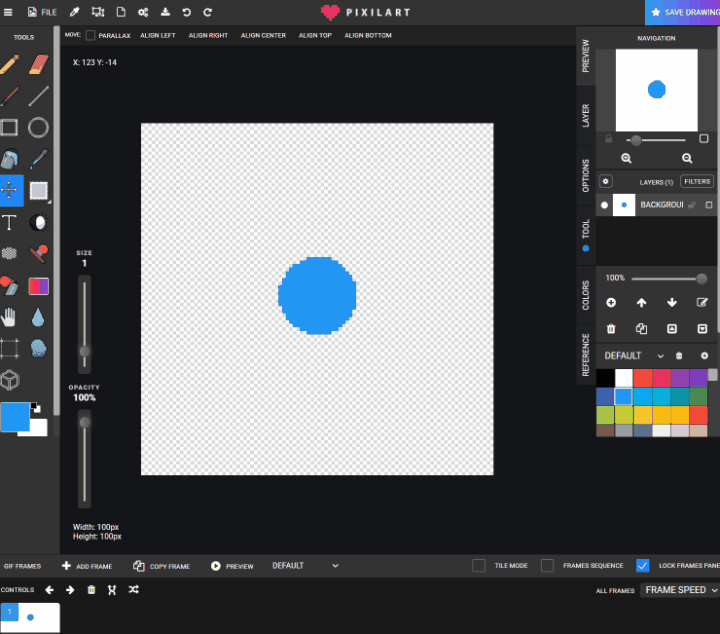Select frame 1 thumbnail

coord(30,617)
